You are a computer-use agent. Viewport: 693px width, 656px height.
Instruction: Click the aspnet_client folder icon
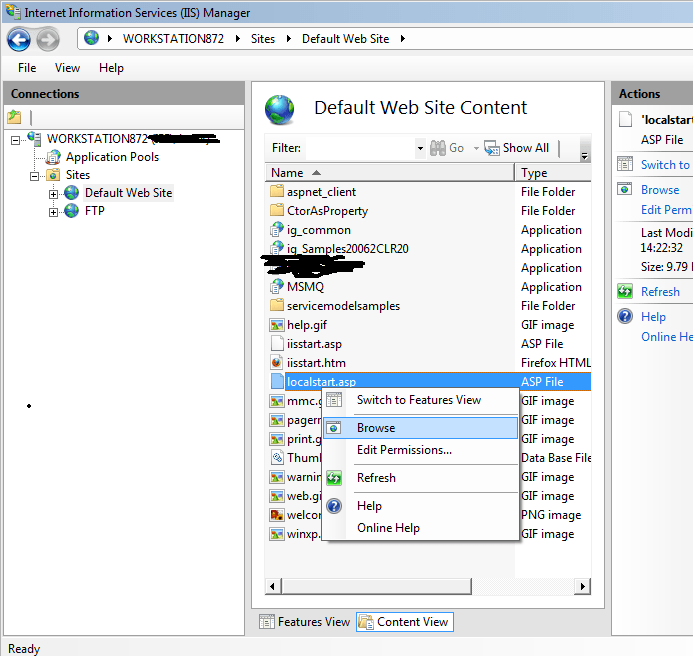(277, 191)
